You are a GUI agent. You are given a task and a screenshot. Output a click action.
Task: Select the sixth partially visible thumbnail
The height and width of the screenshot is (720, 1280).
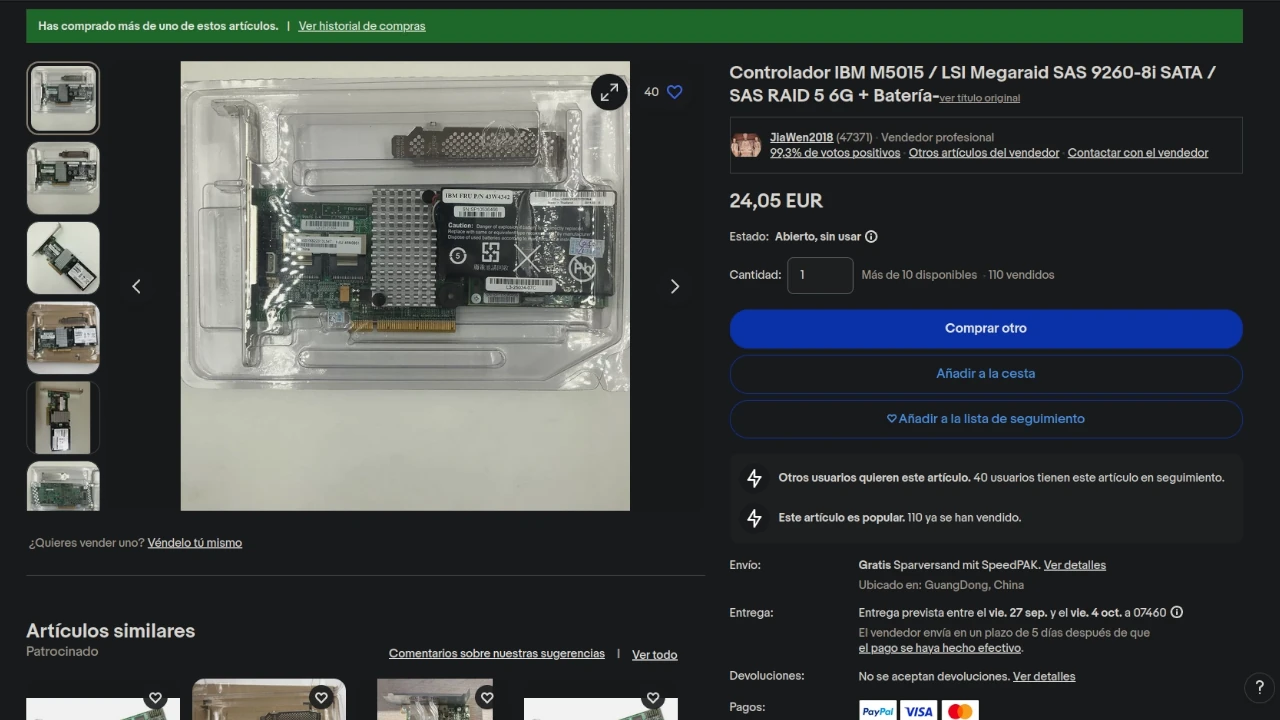click(x=63, y=486)
